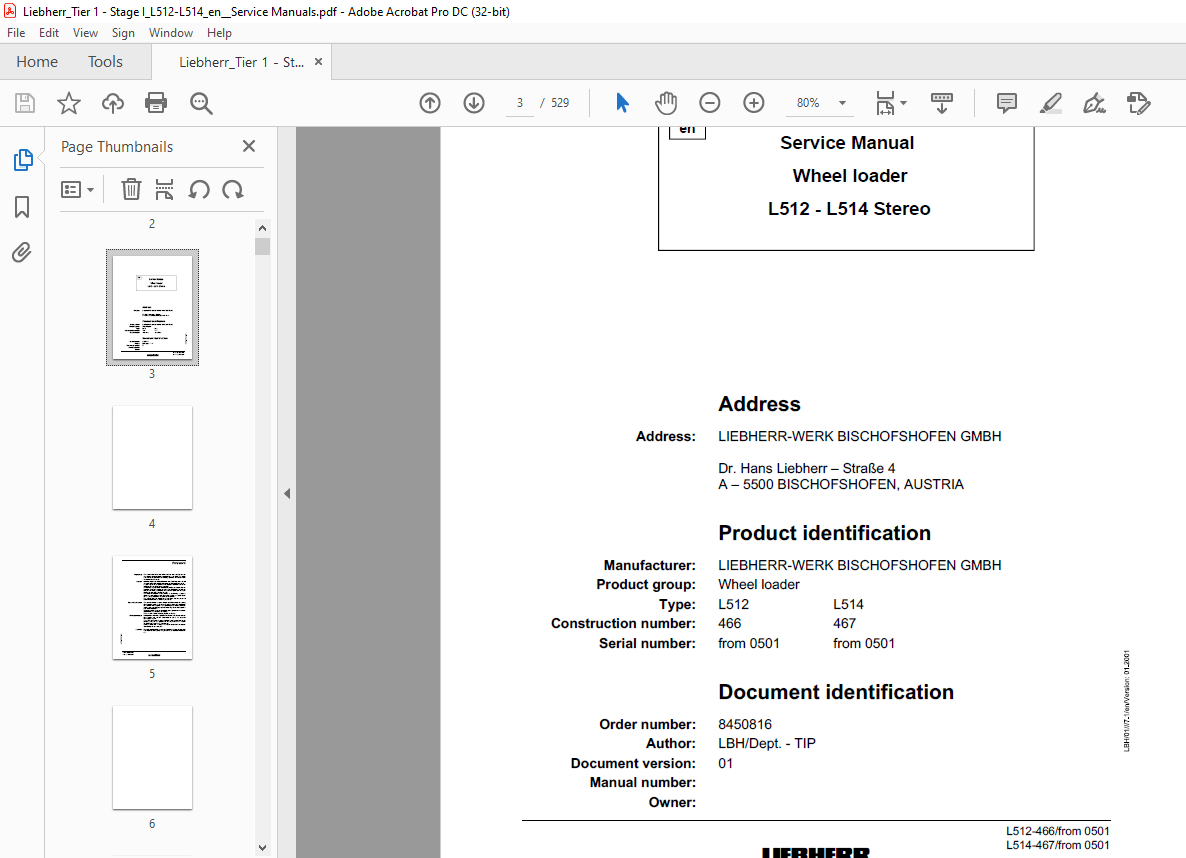The height and width of the screenshot is (858, 1186).
Task: Select page 5 thumbnail
Action: click(152, 608)
